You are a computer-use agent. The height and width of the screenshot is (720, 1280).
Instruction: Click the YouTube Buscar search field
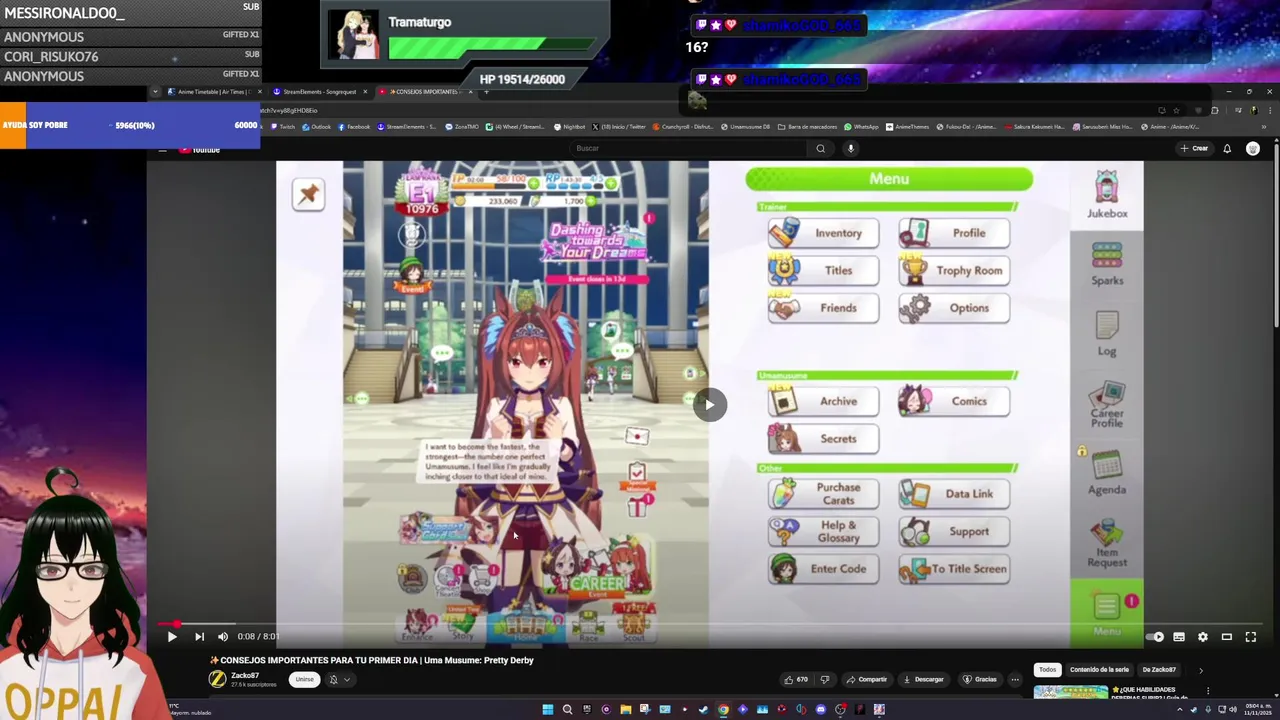(688, 148)
